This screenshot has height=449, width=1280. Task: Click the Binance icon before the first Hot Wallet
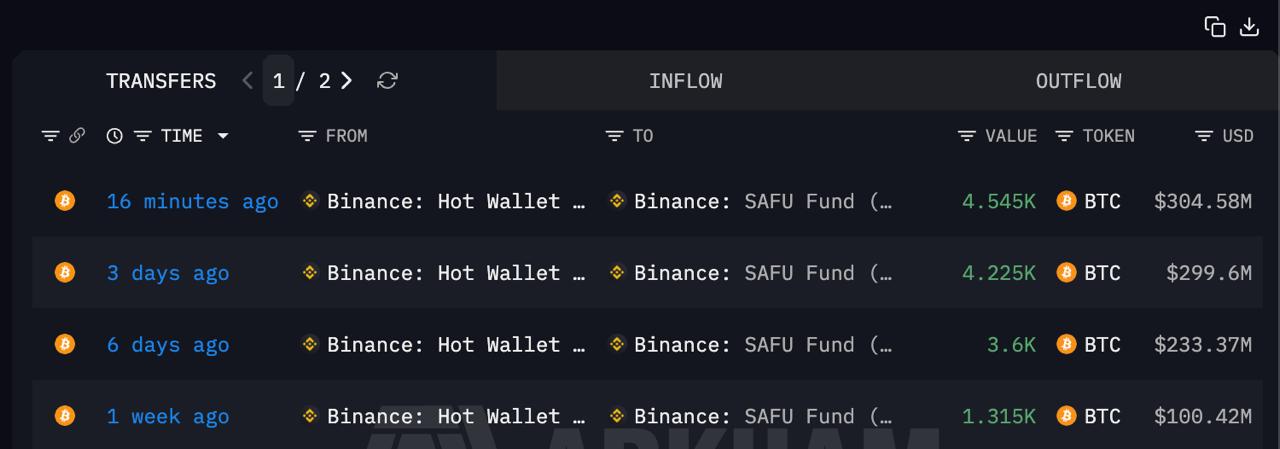[310, 201]
